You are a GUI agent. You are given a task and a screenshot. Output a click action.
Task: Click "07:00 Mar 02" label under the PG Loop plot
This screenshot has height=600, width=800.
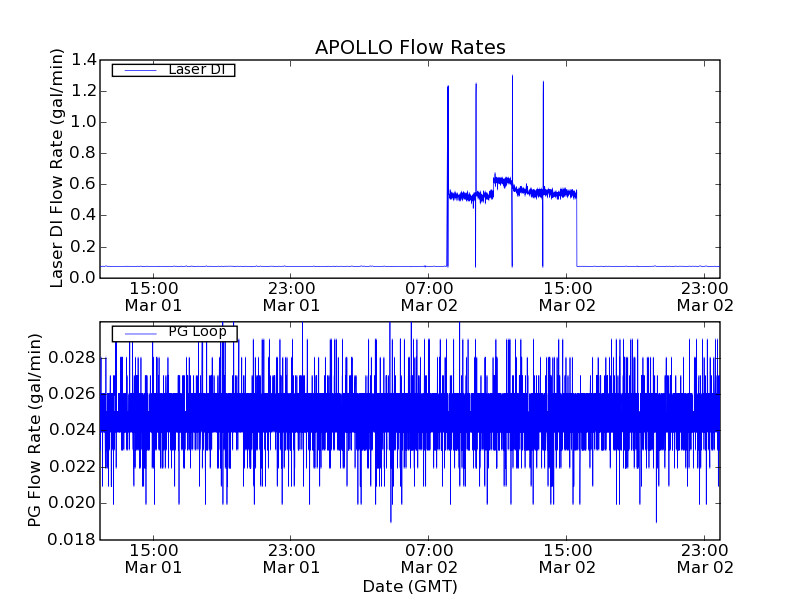pos(429,559)
